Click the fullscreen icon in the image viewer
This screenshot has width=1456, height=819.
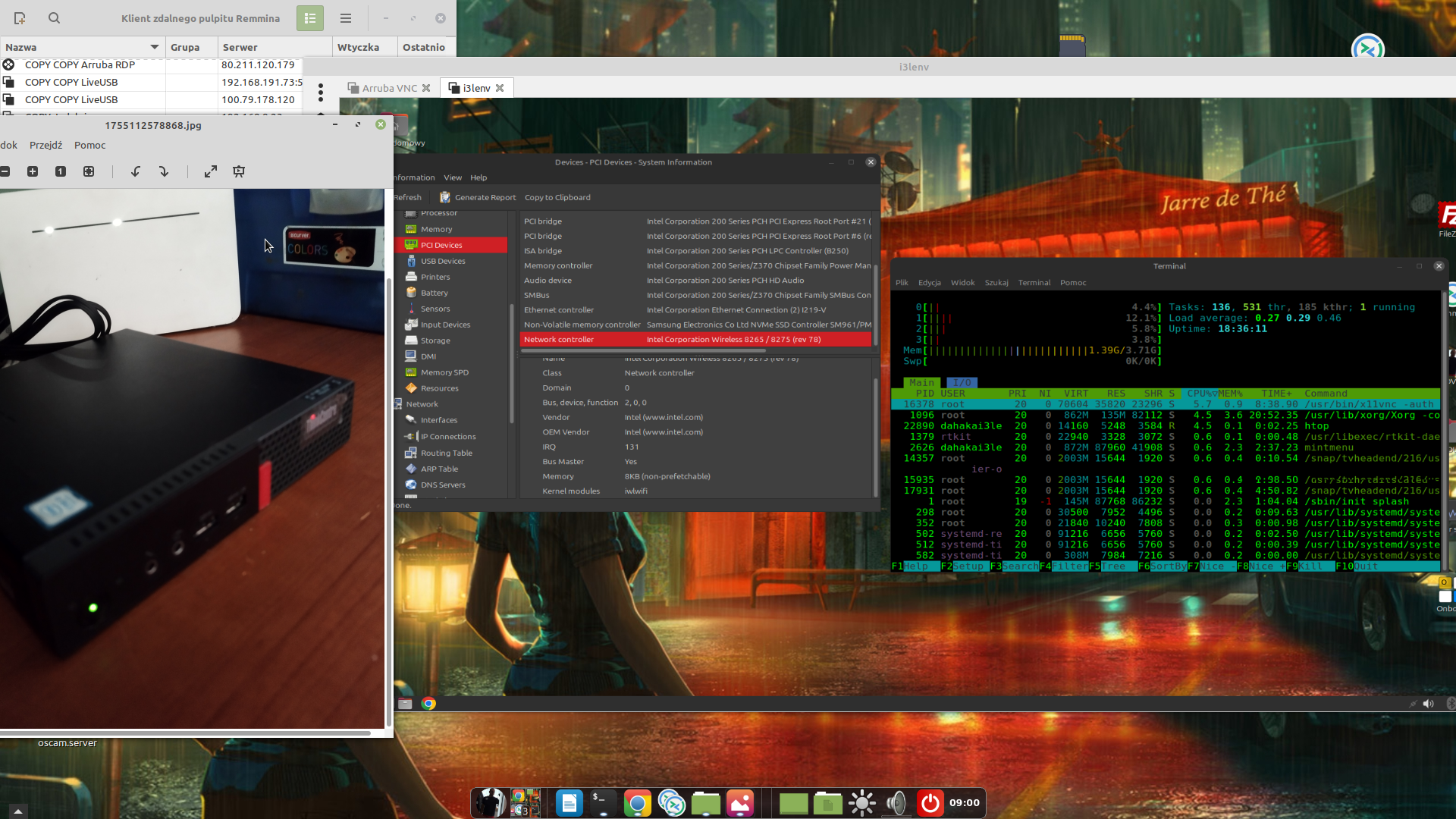pos(211,171)
